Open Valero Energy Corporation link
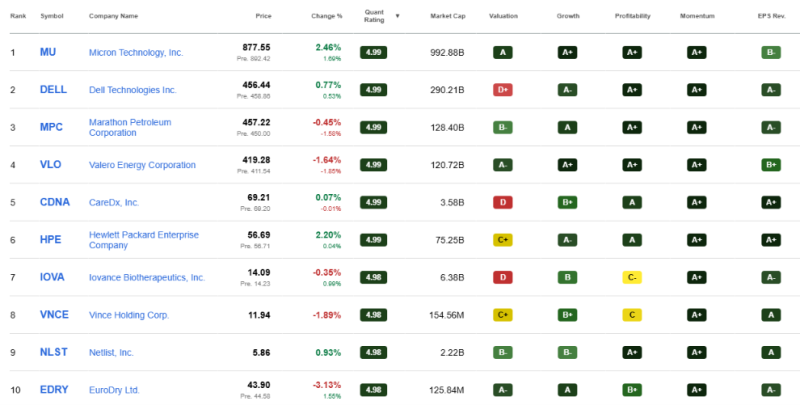800x405 pixels. tap(142, 165)
